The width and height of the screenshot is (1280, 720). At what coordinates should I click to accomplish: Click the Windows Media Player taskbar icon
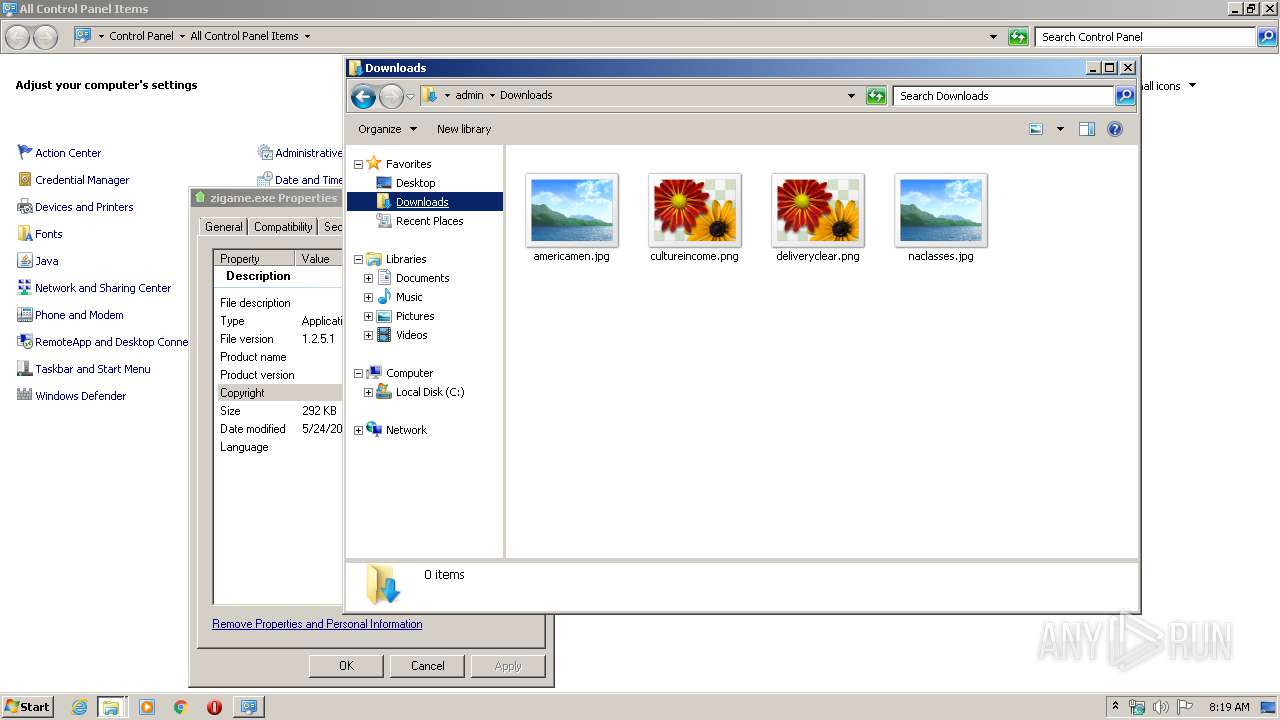click(147, 707)
